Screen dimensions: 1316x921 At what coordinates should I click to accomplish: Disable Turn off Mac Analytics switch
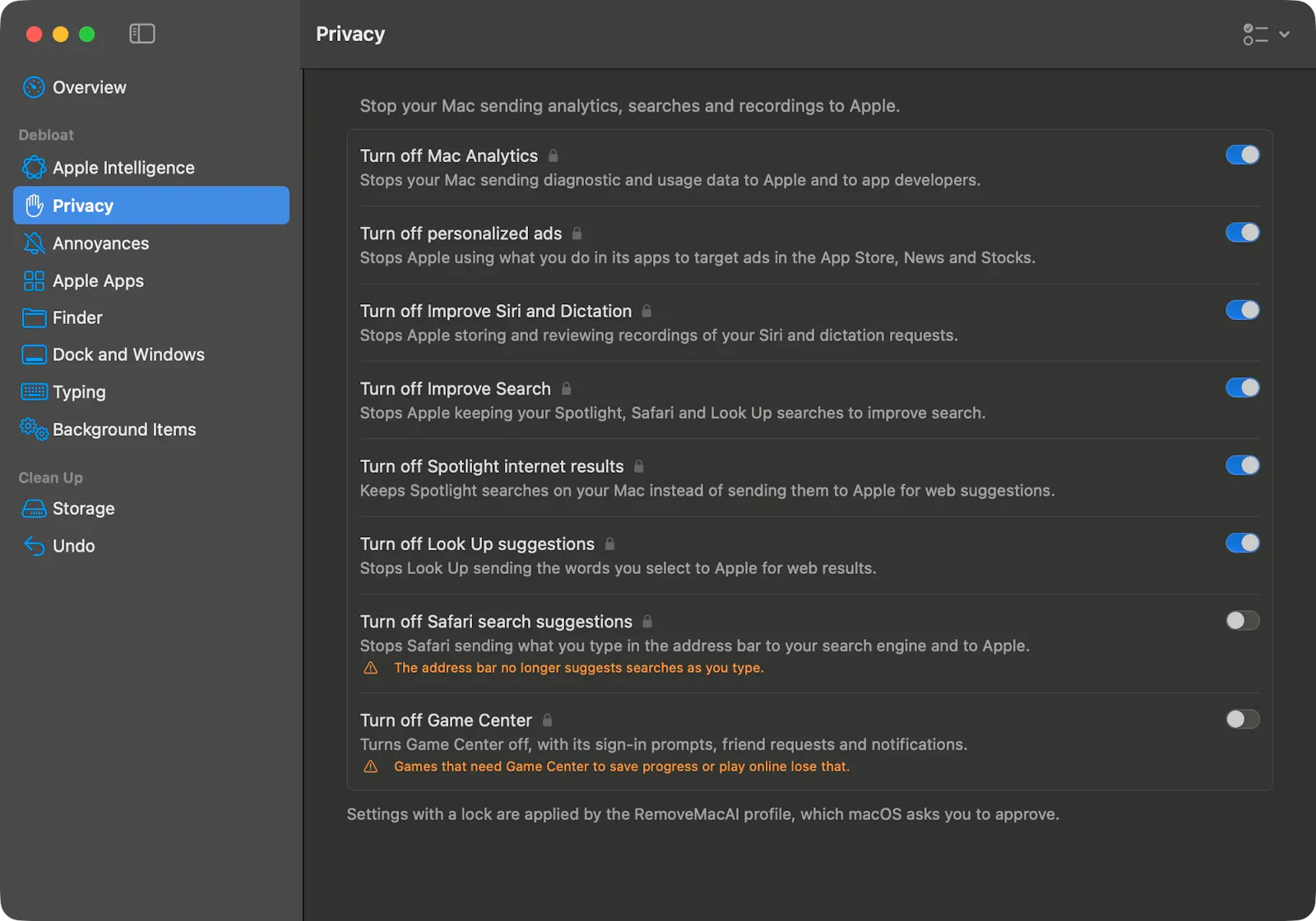1242,155
